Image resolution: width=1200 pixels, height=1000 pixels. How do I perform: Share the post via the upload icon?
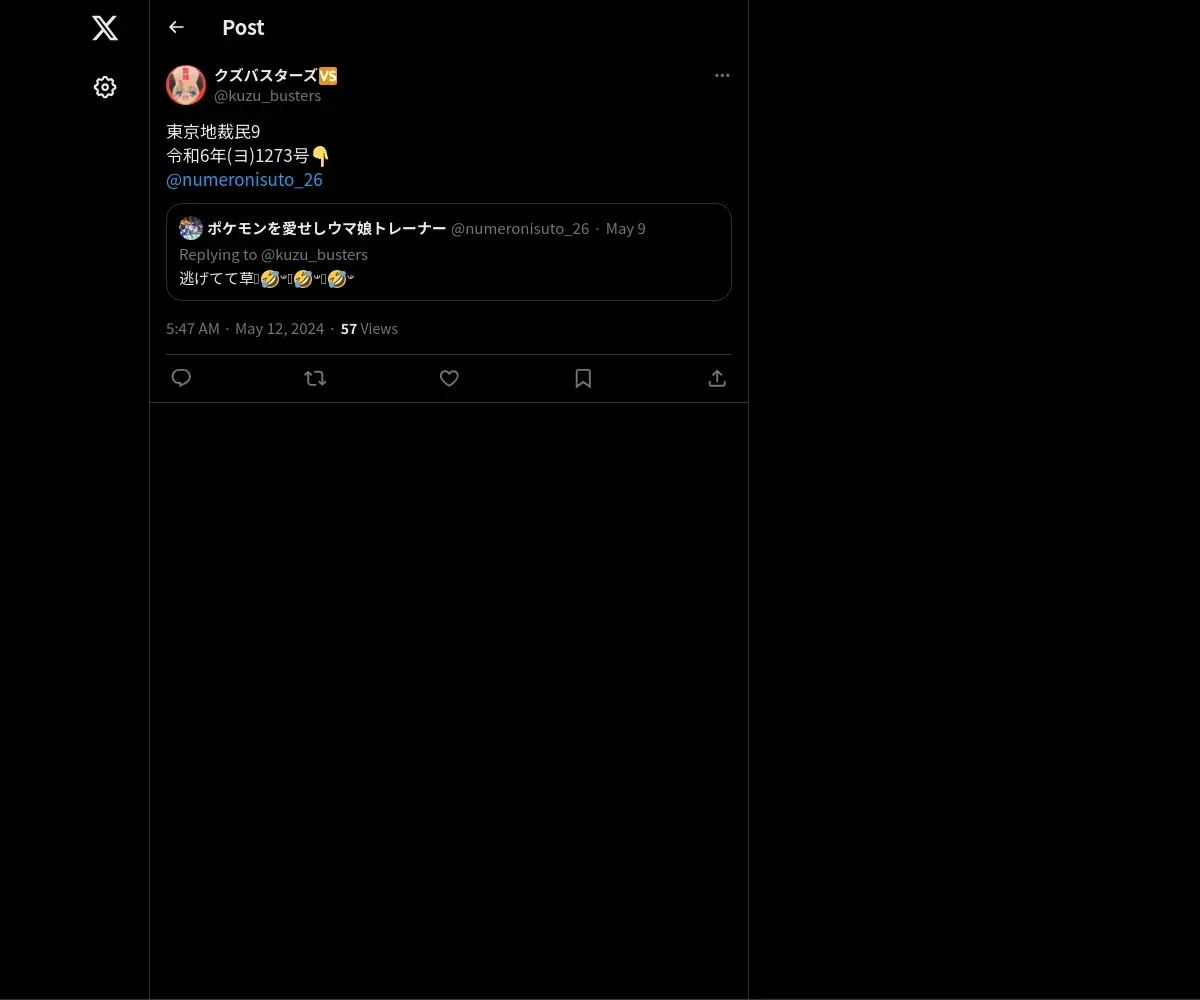coord(717,378)
